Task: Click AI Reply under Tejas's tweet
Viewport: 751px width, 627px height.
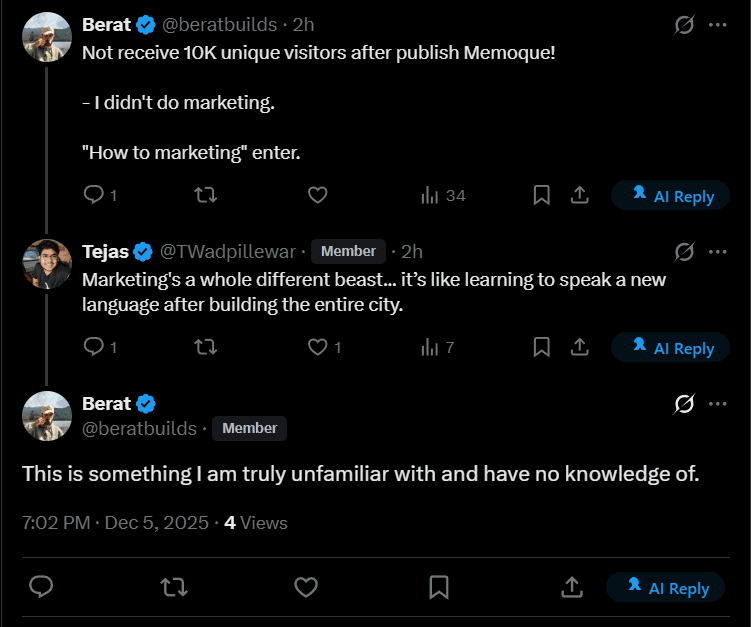Action: 672,348
